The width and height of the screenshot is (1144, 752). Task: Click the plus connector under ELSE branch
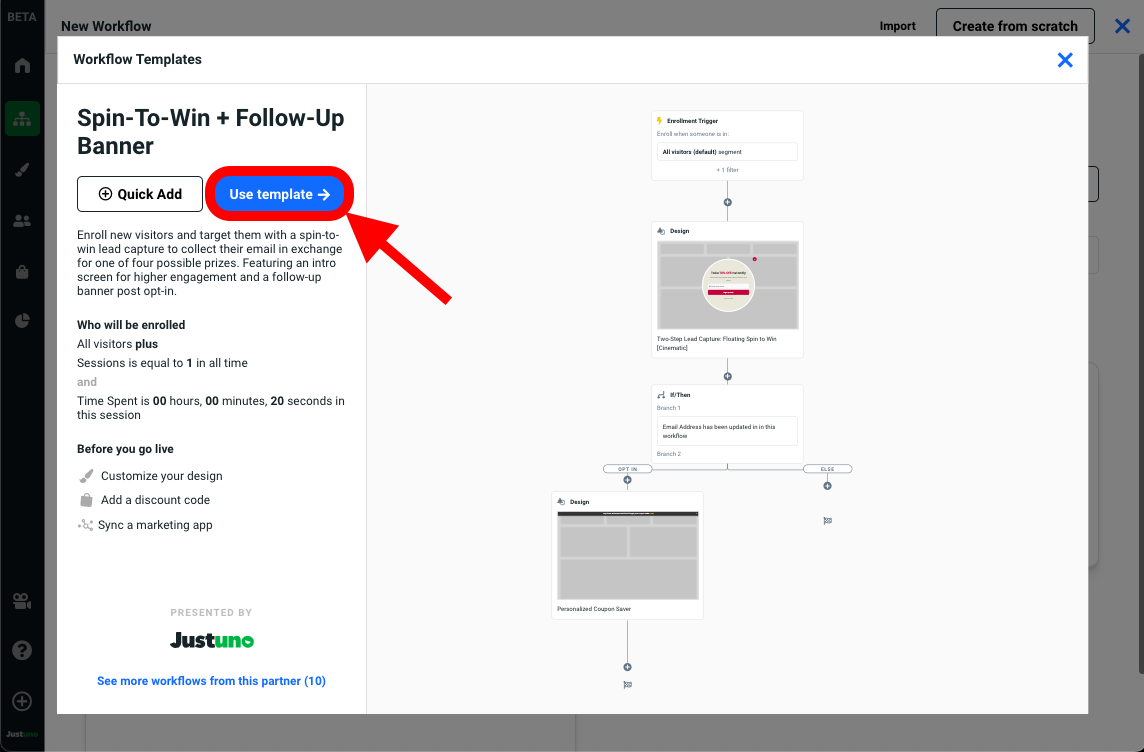(827, 486)
